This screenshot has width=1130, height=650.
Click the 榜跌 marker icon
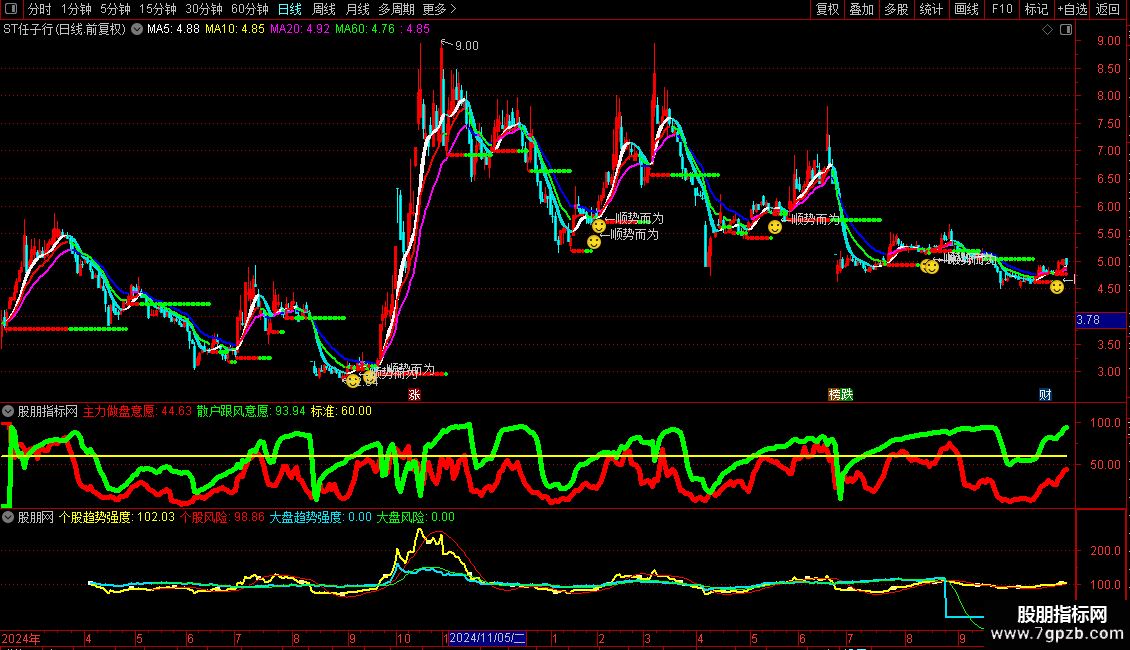(x=840, y=395)
